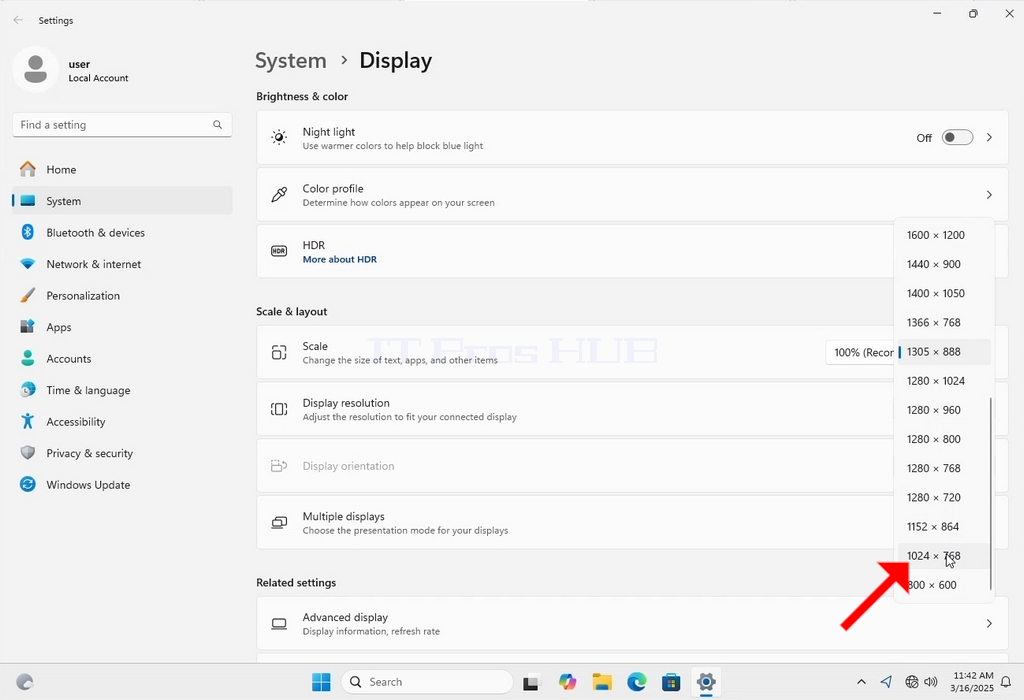1024x700 pixels.
Task: Toggle the Night light switch
Action: click(x=957, y=138)
